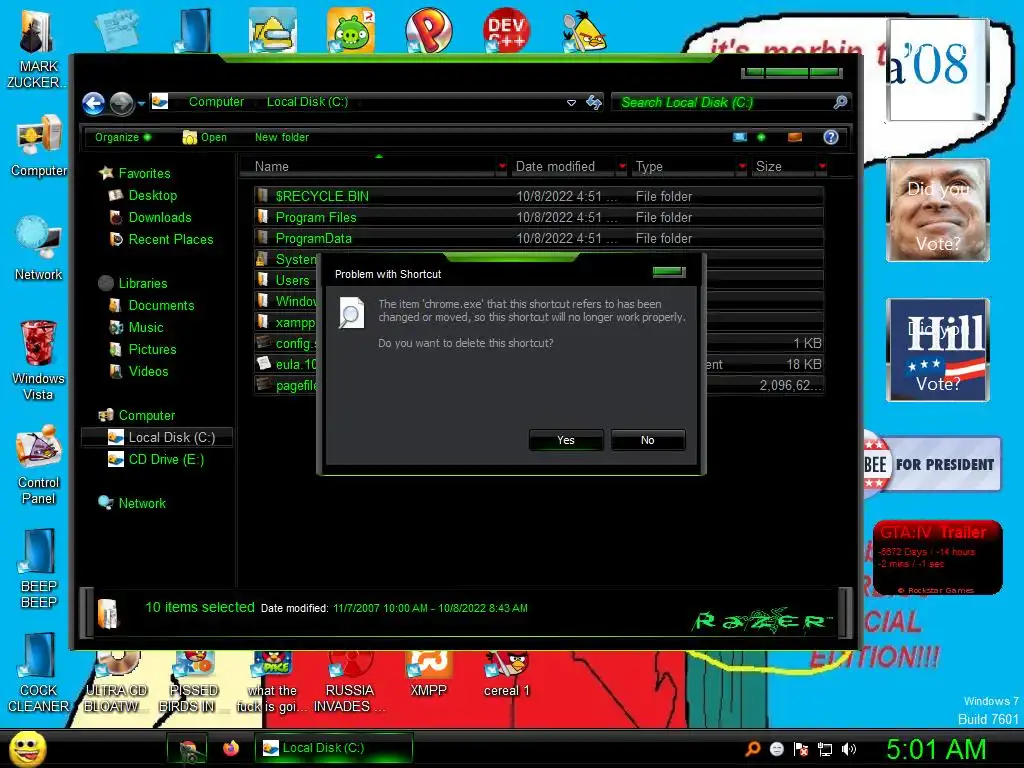Click No in the Problem with Shortcut dialog
This screenshot has width=1024, height=768.
[647, 440]
